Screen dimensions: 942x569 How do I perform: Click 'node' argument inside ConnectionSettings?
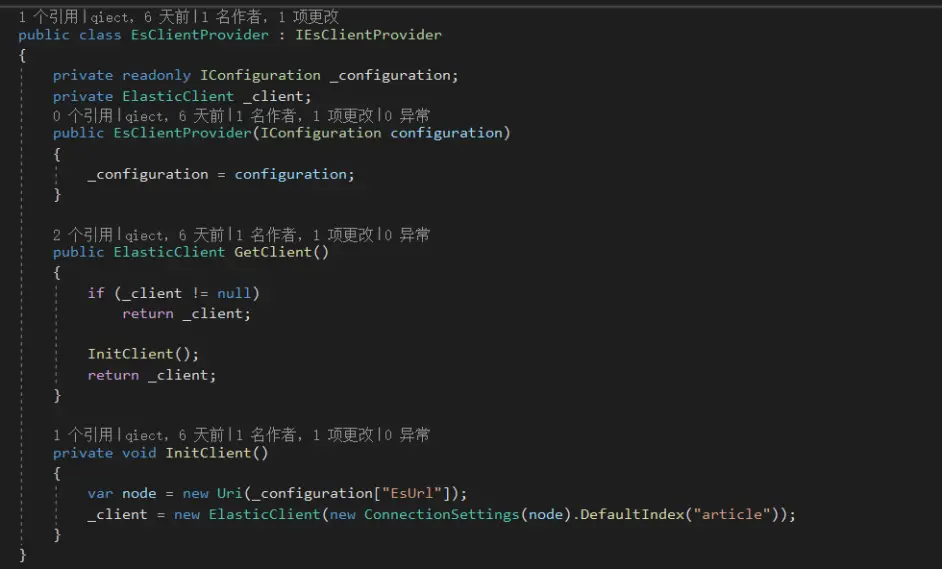545,514
